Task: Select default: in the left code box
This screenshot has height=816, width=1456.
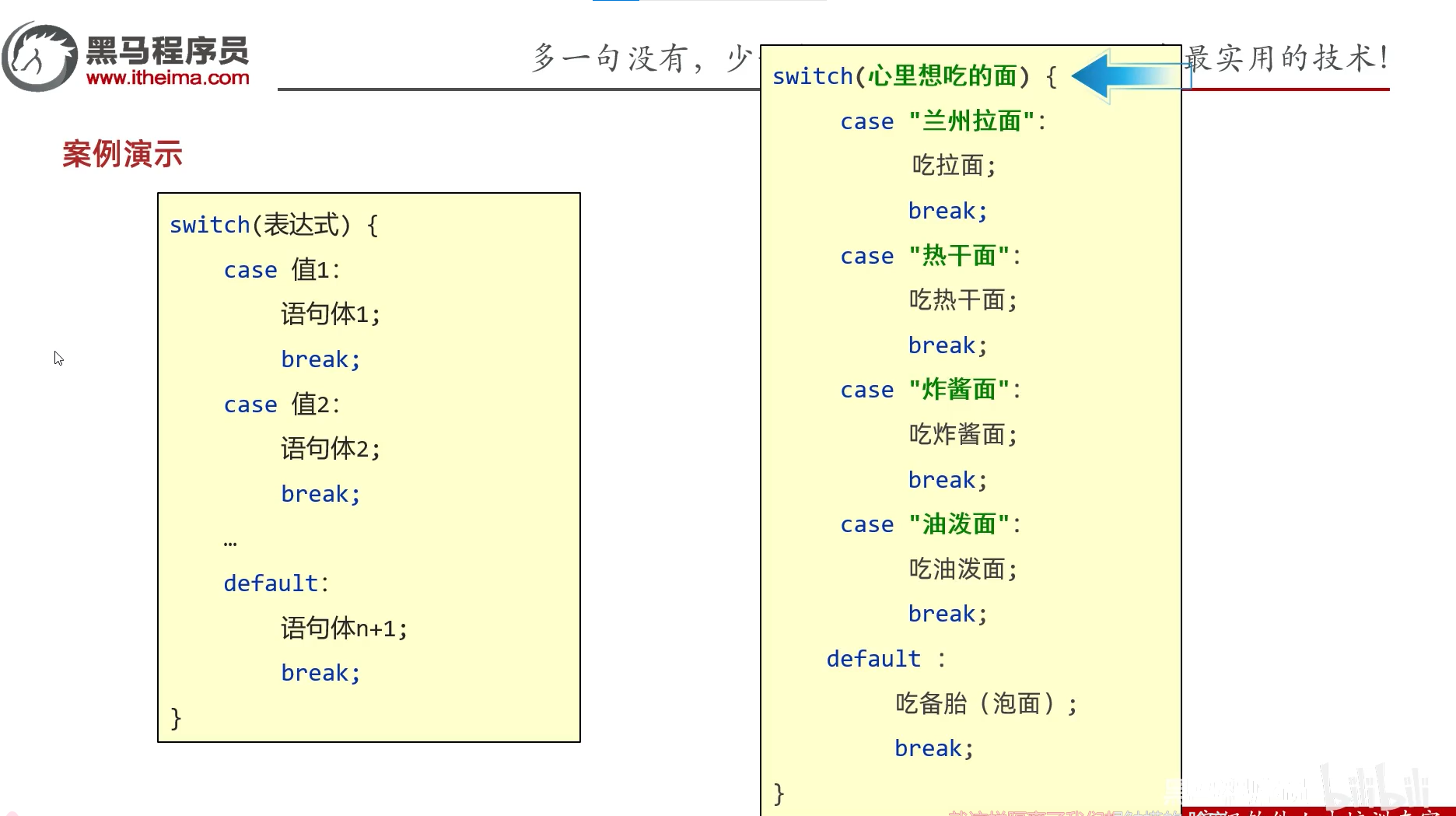Action: [276, 583]
